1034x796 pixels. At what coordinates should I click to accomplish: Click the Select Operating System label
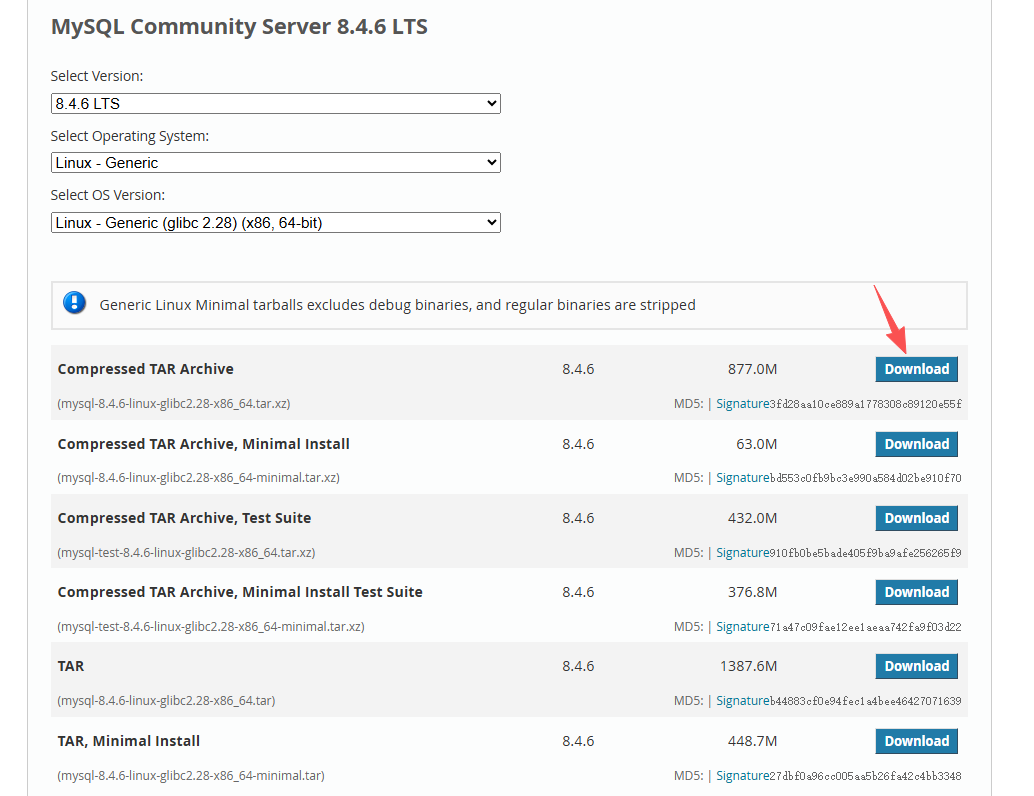[130, 136]
